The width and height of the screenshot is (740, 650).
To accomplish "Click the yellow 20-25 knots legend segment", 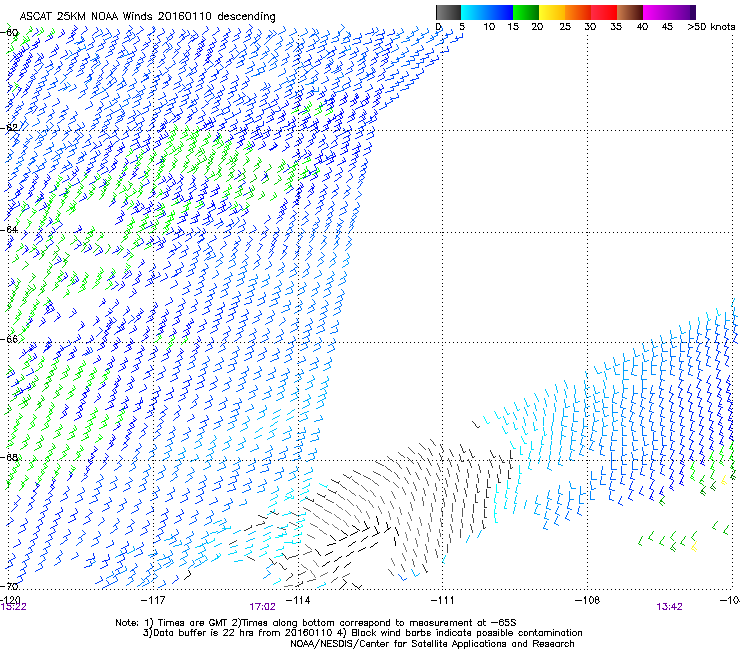I will tap(552, 12).
